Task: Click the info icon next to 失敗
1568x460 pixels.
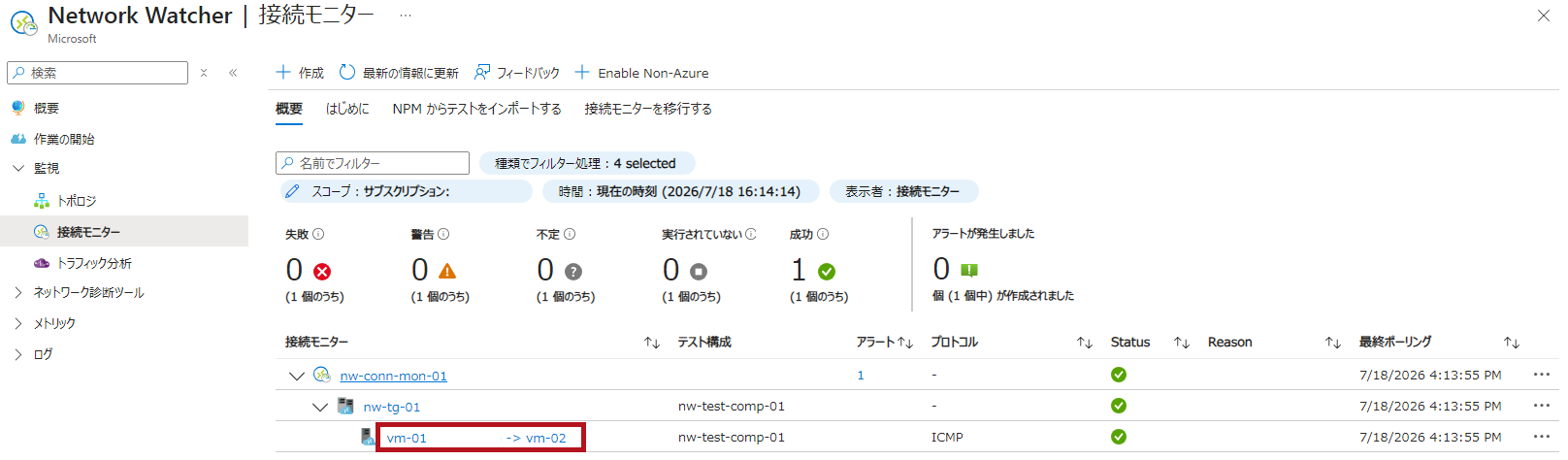Action: (318, 234)
